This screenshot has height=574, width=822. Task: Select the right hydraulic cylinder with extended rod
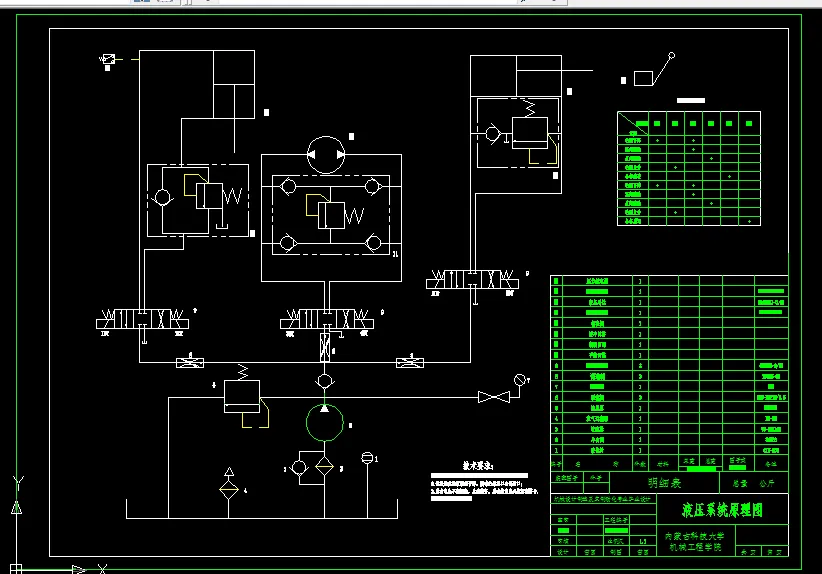tap(516, 76)
